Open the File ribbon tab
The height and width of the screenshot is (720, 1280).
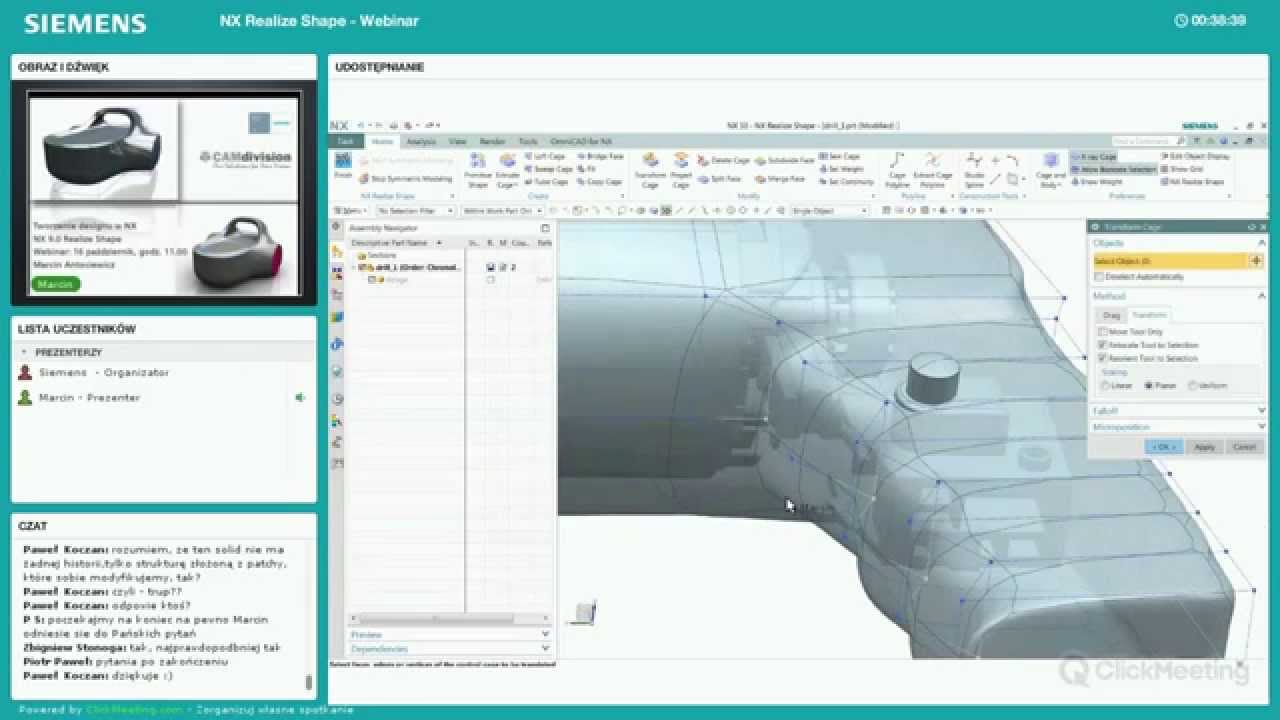(345, 142)
